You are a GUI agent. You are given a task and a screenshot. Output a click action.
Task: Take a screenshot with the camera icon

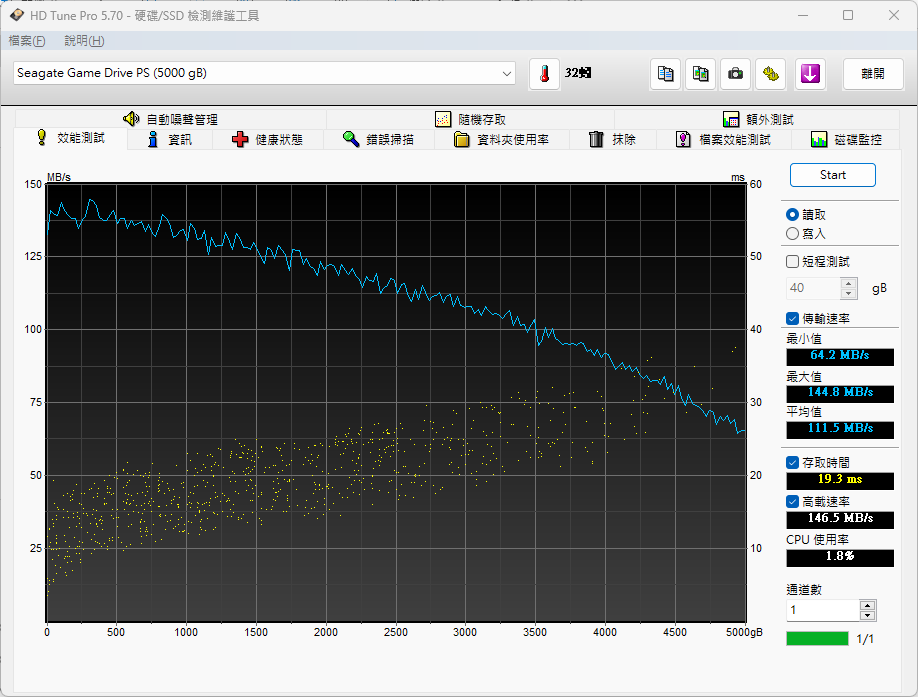point(735,74)
